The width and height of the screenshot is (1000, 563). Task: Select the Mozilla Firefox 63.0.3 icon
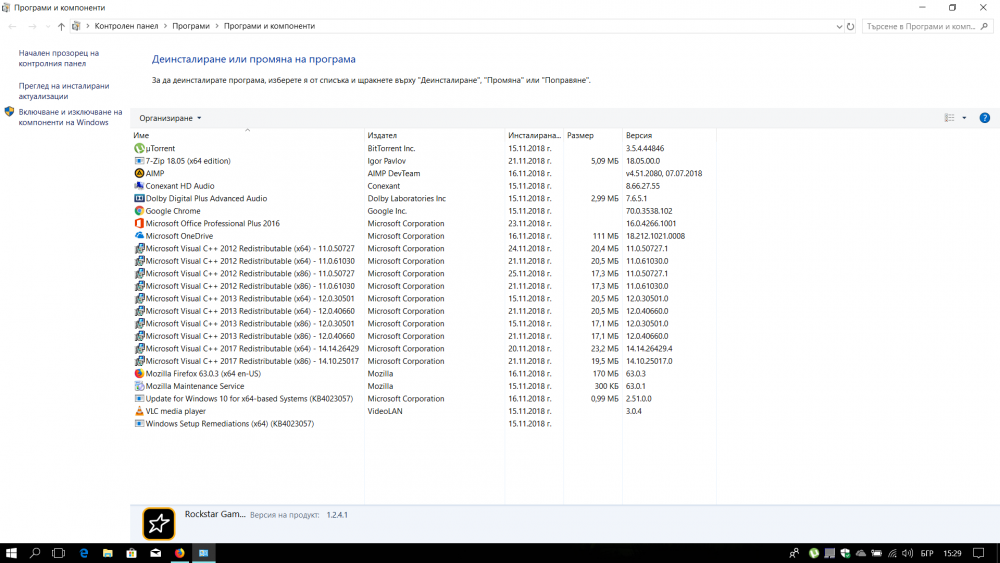tap(139, 373)
